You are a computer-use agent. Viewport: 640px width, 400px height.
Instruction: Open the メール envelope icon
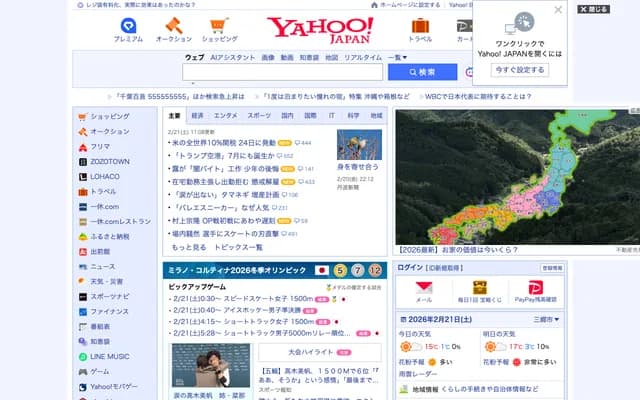pyautogui.click(x=424, y=292)
